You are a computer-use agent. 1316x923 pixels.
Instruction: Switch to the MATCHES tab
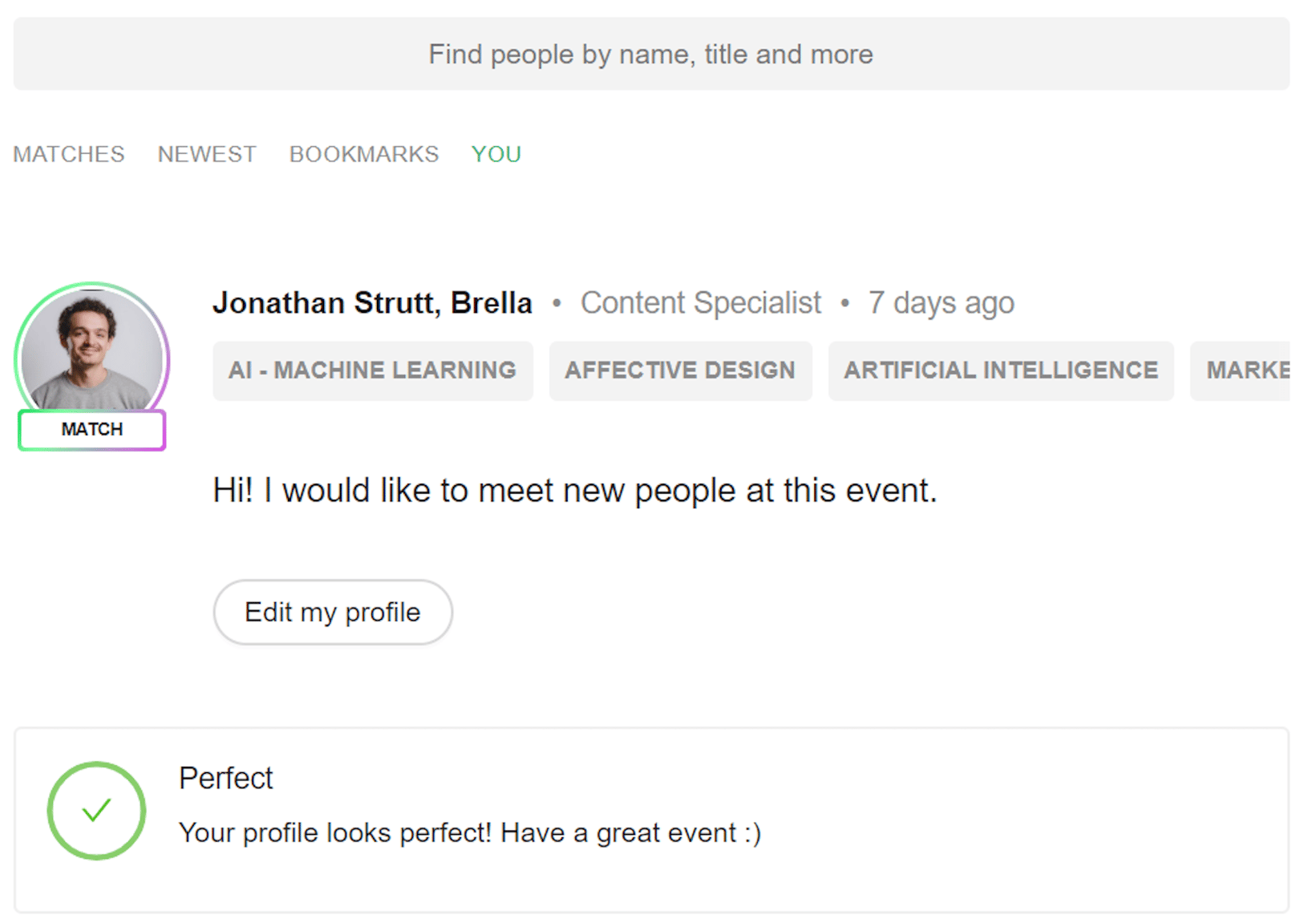(x=69, y=154)
